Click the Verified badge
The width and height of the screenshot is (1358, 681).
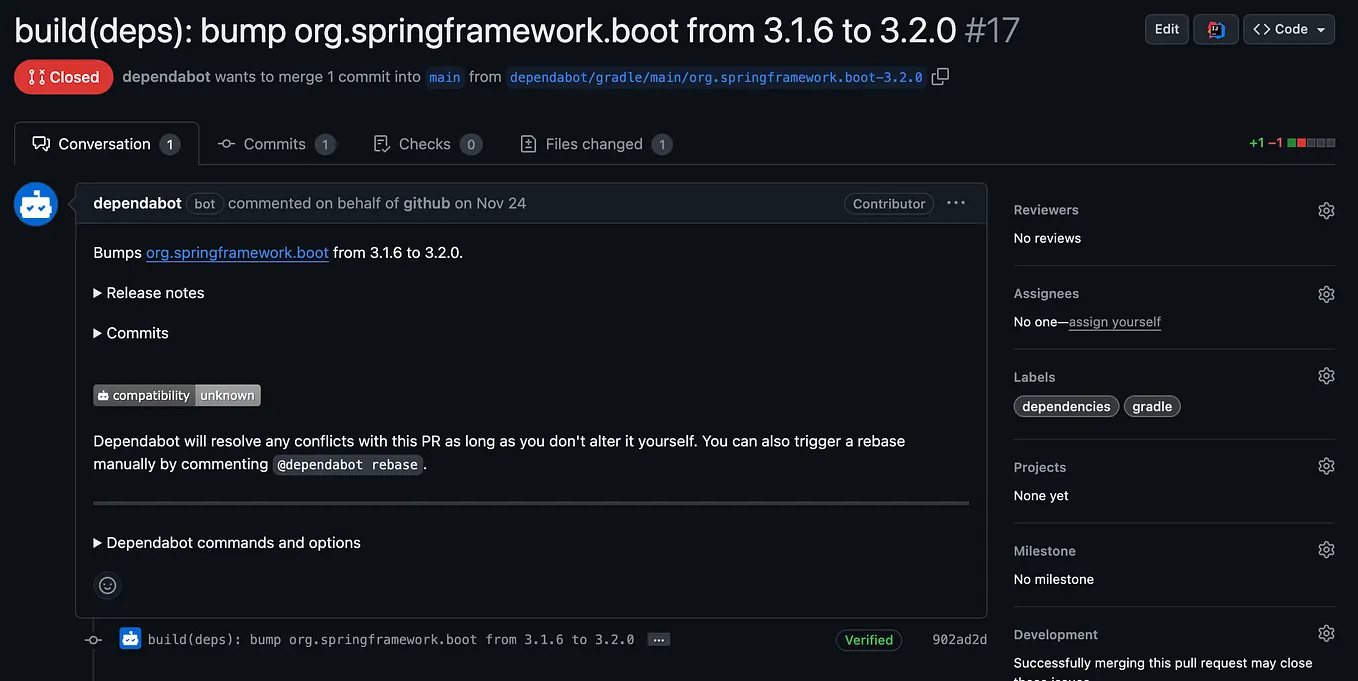point(868,639)
